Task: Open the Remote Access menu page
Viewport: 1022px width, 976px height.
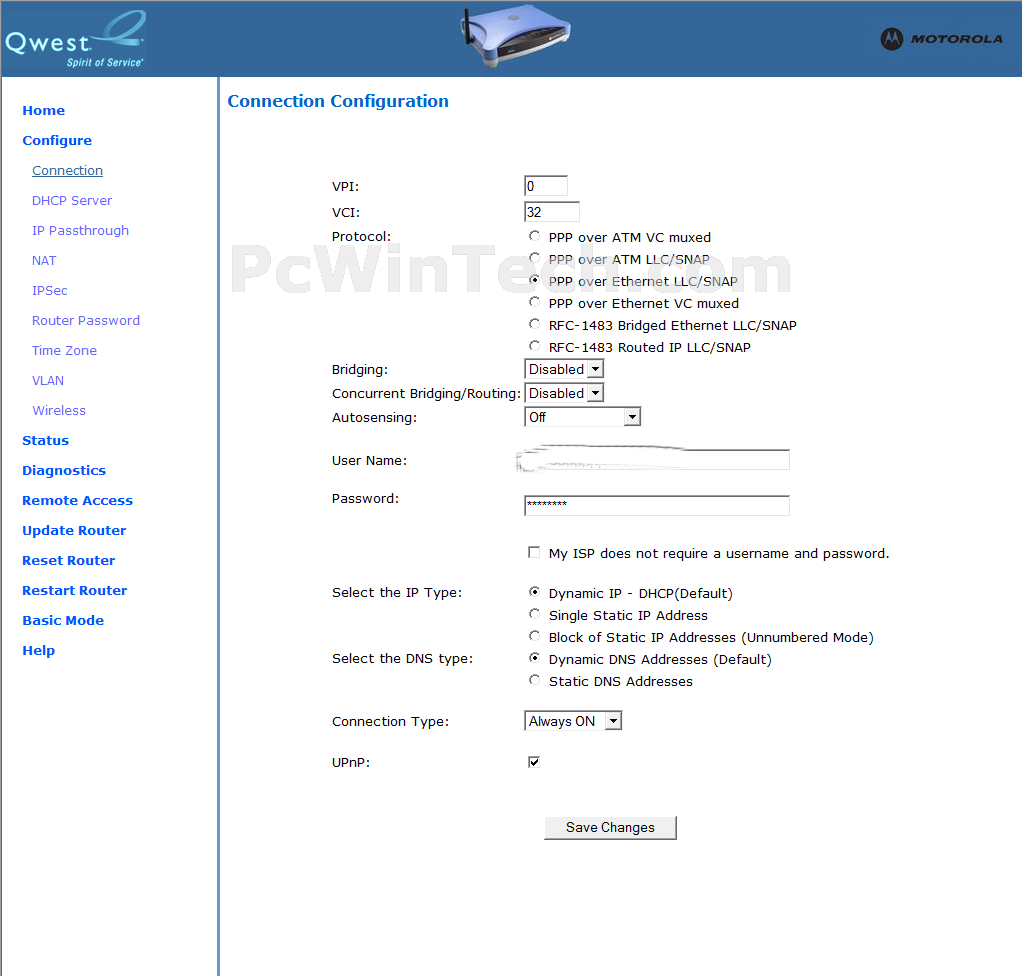Action: pos(78,500)
